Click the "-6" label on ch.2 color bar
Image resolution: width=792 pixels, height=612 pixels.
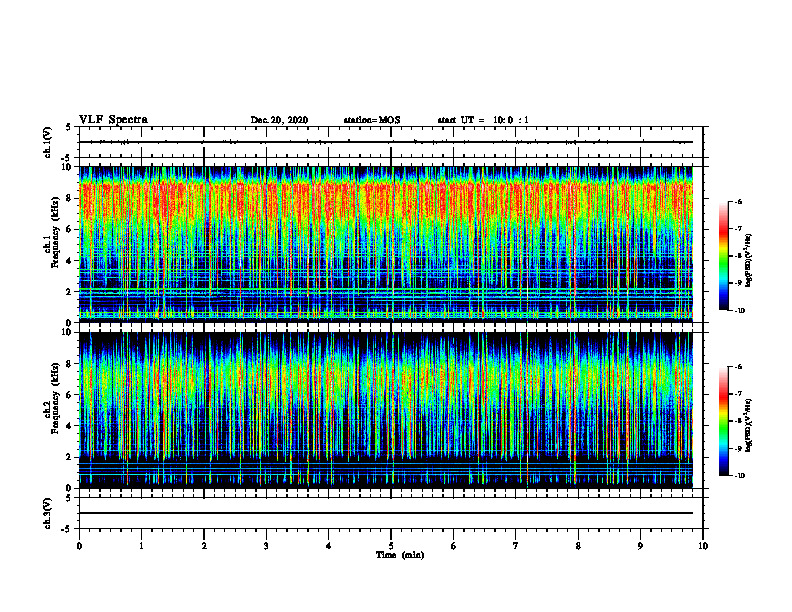pos(738,367)
